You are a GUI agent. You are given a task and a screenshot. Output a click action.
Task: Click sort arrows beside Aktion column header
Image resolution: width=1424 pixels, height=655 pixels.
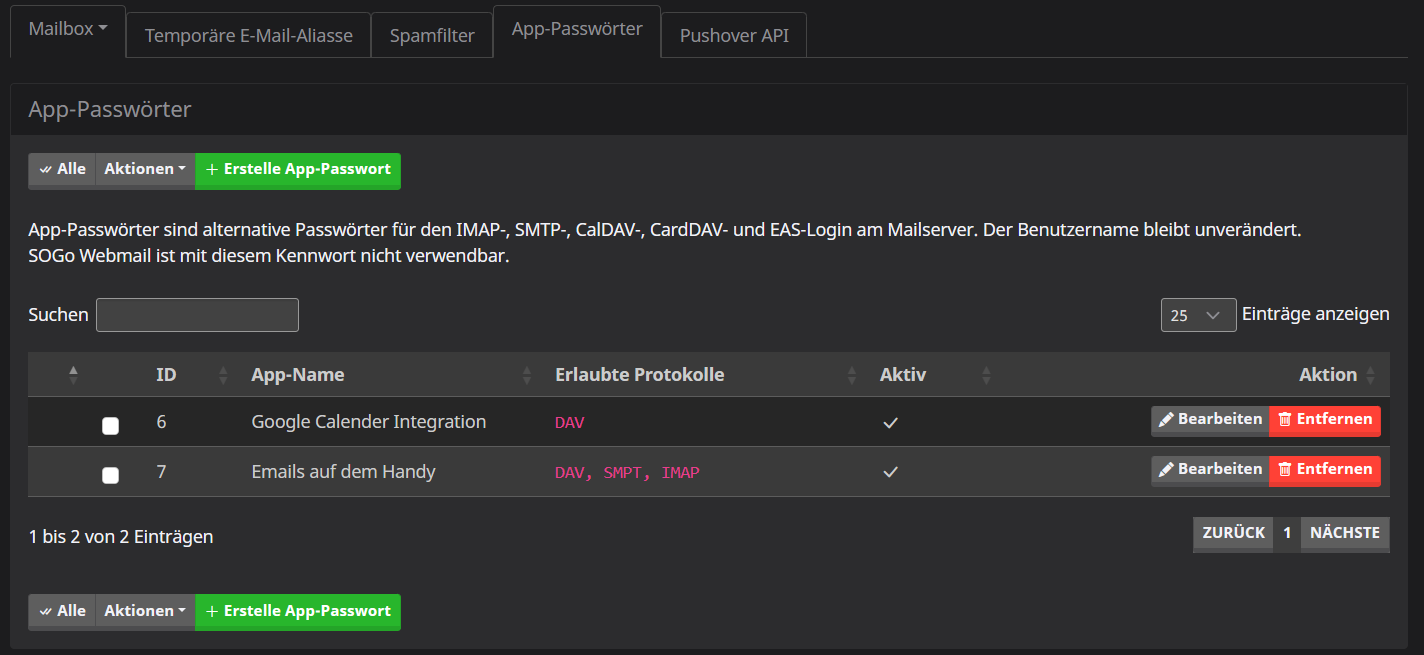click(1370, 375)
